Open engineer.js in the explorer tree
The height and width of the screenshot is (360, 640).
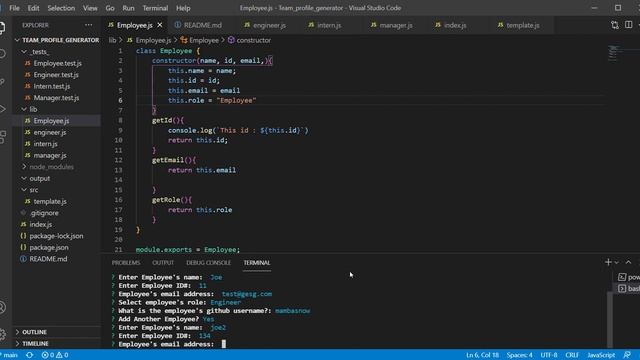(50, 132)
